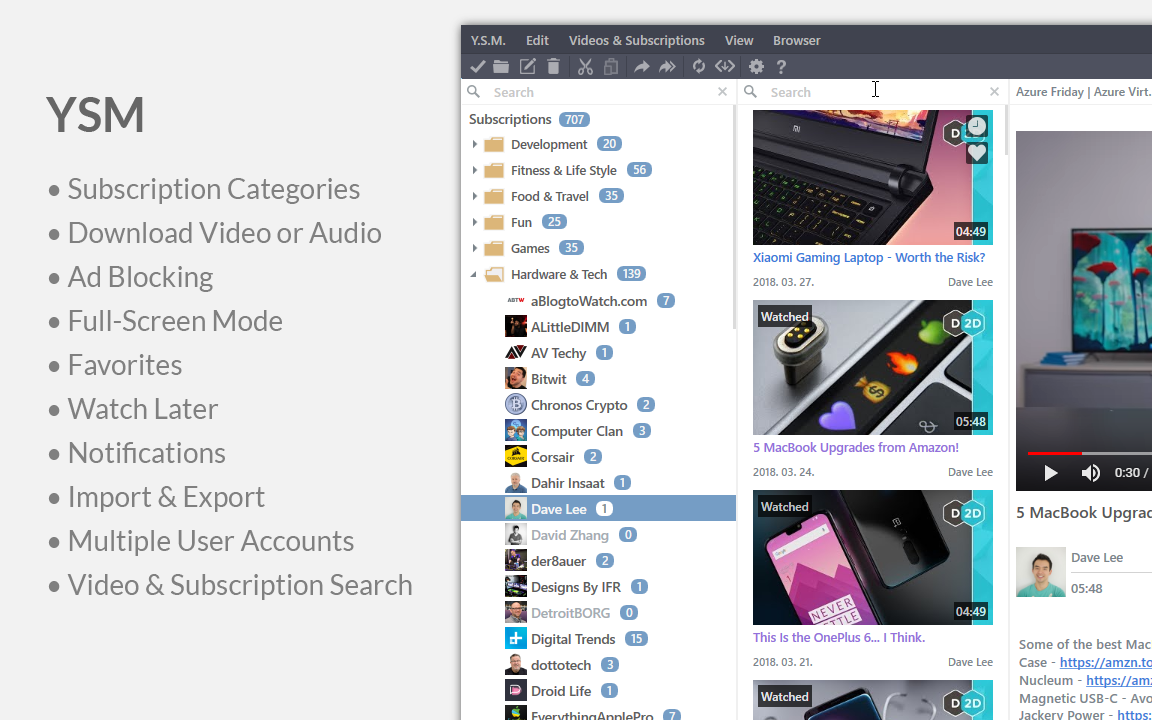
Task: Switch to Azure Friday tab
Action: (1083, 92)
